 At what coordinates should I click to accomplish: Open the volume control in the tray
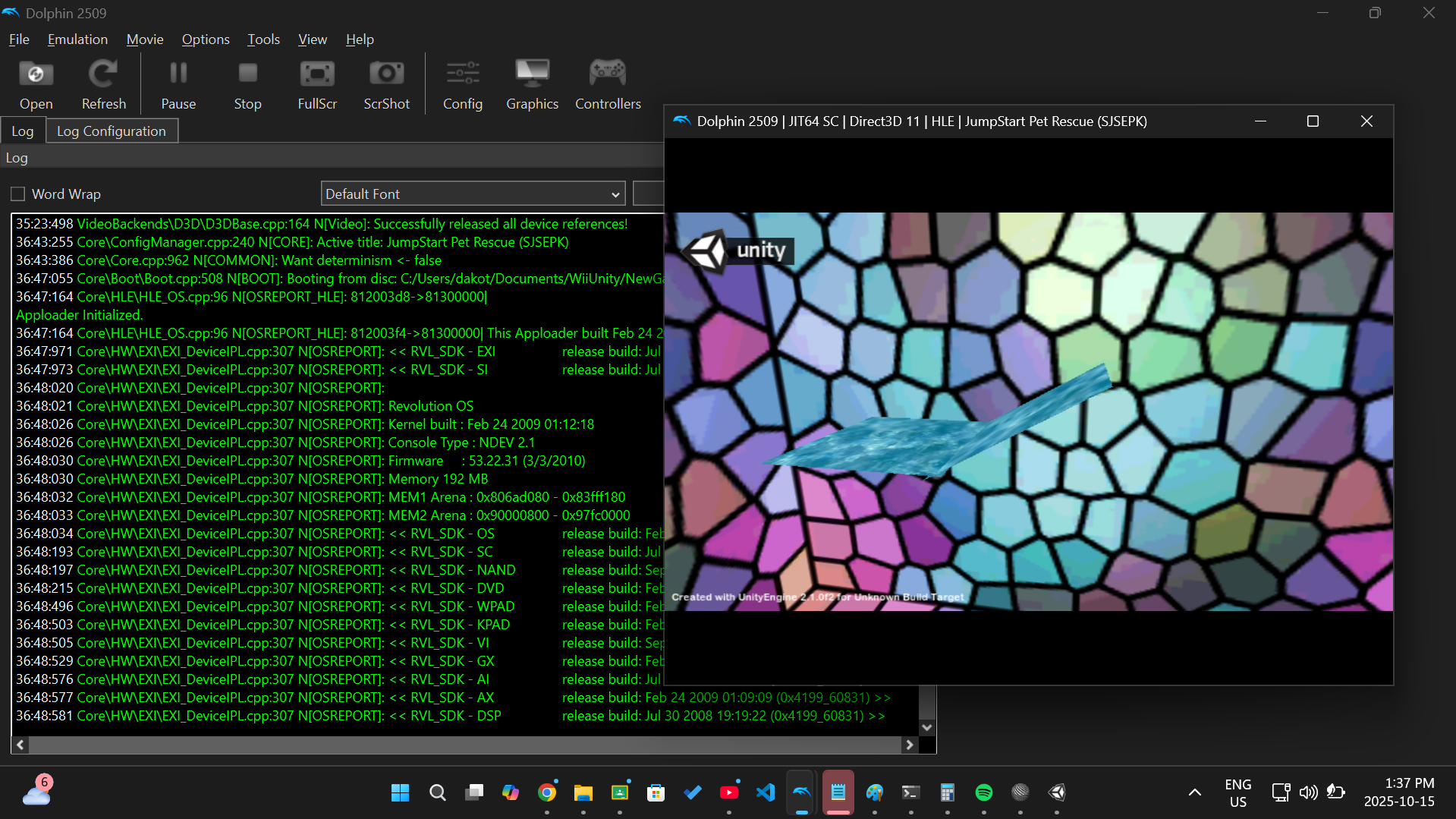1308,792
